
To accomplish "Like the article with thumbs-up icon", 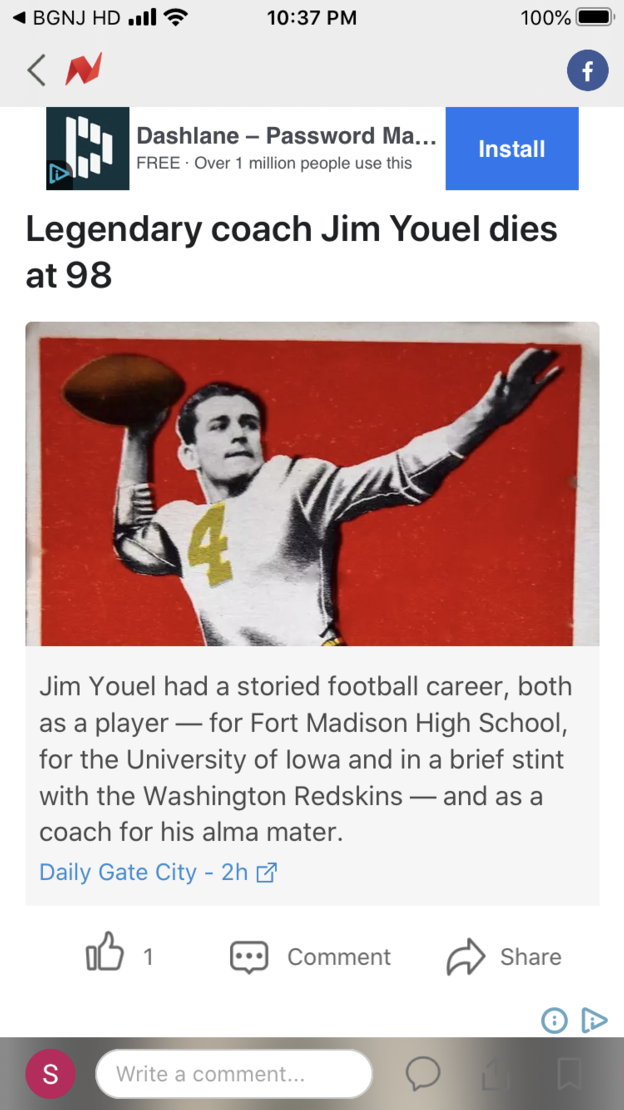I will [105, 956].
